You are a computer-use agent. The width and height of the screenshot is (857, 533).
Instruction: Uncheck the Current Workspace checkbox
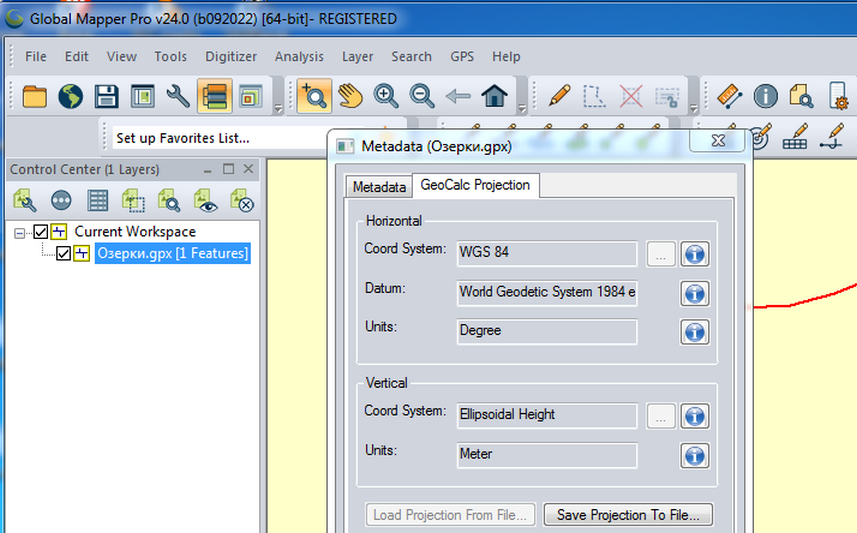40,232
